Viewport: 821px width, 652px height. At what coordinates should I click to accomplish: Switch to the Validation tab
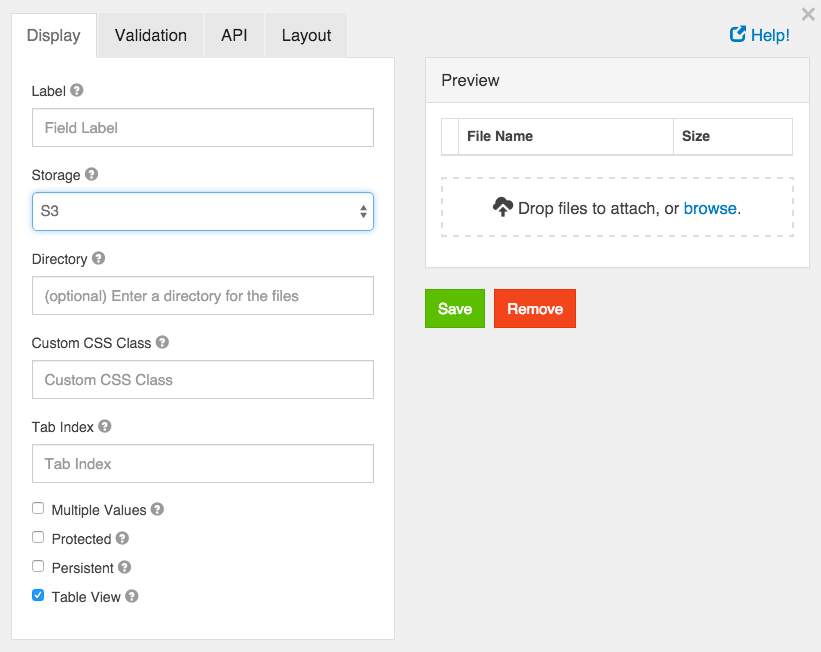click(150, 35)
